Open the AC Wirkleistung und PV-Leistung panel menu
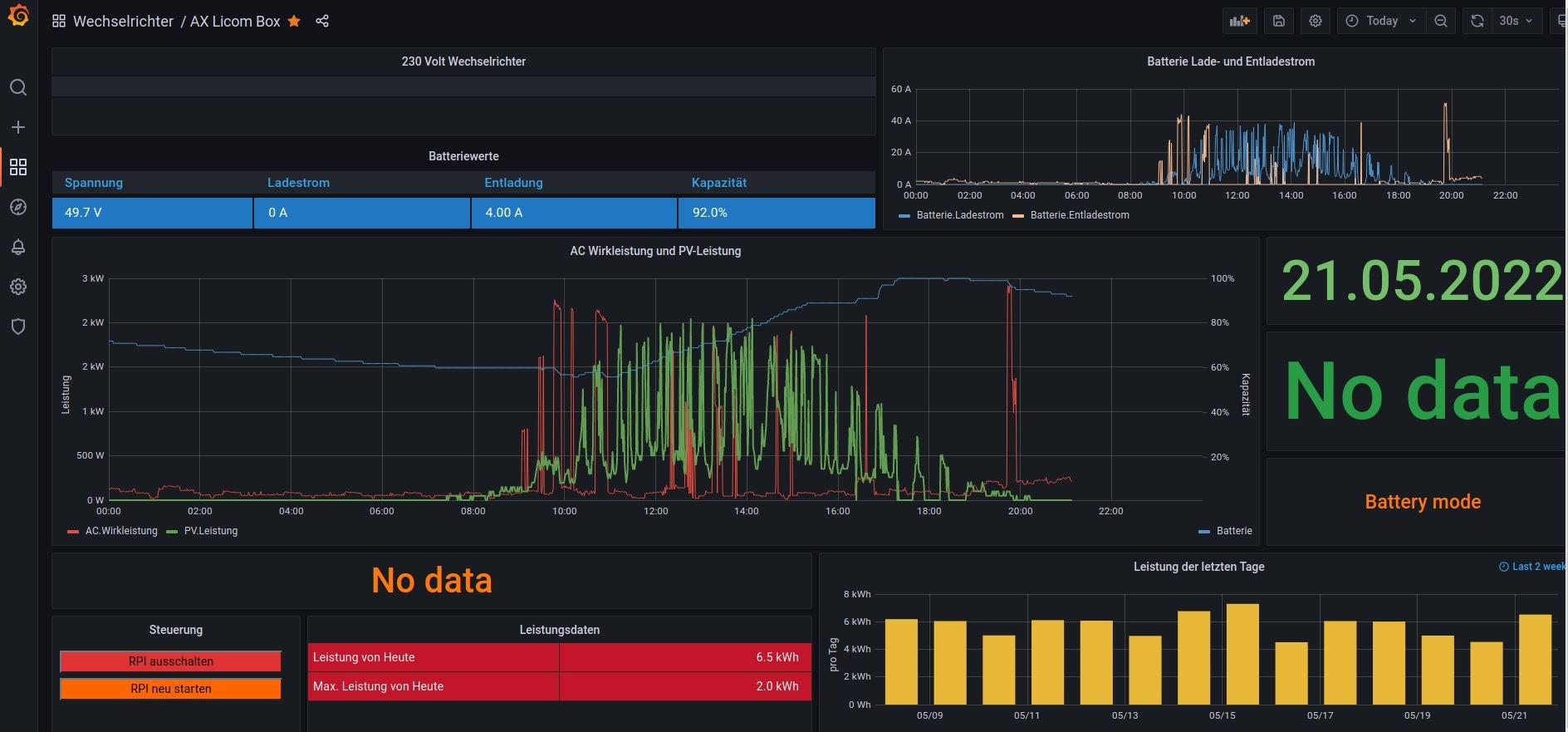 (654, 251)
